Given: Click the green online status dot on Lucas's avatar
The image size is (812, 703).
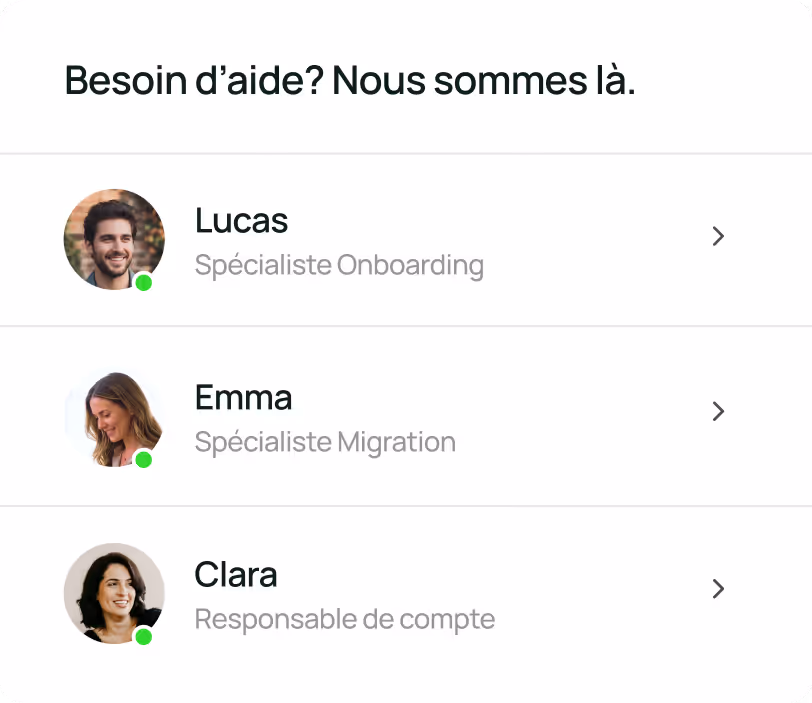Looking at the screenshot, I should click(143, 284).
